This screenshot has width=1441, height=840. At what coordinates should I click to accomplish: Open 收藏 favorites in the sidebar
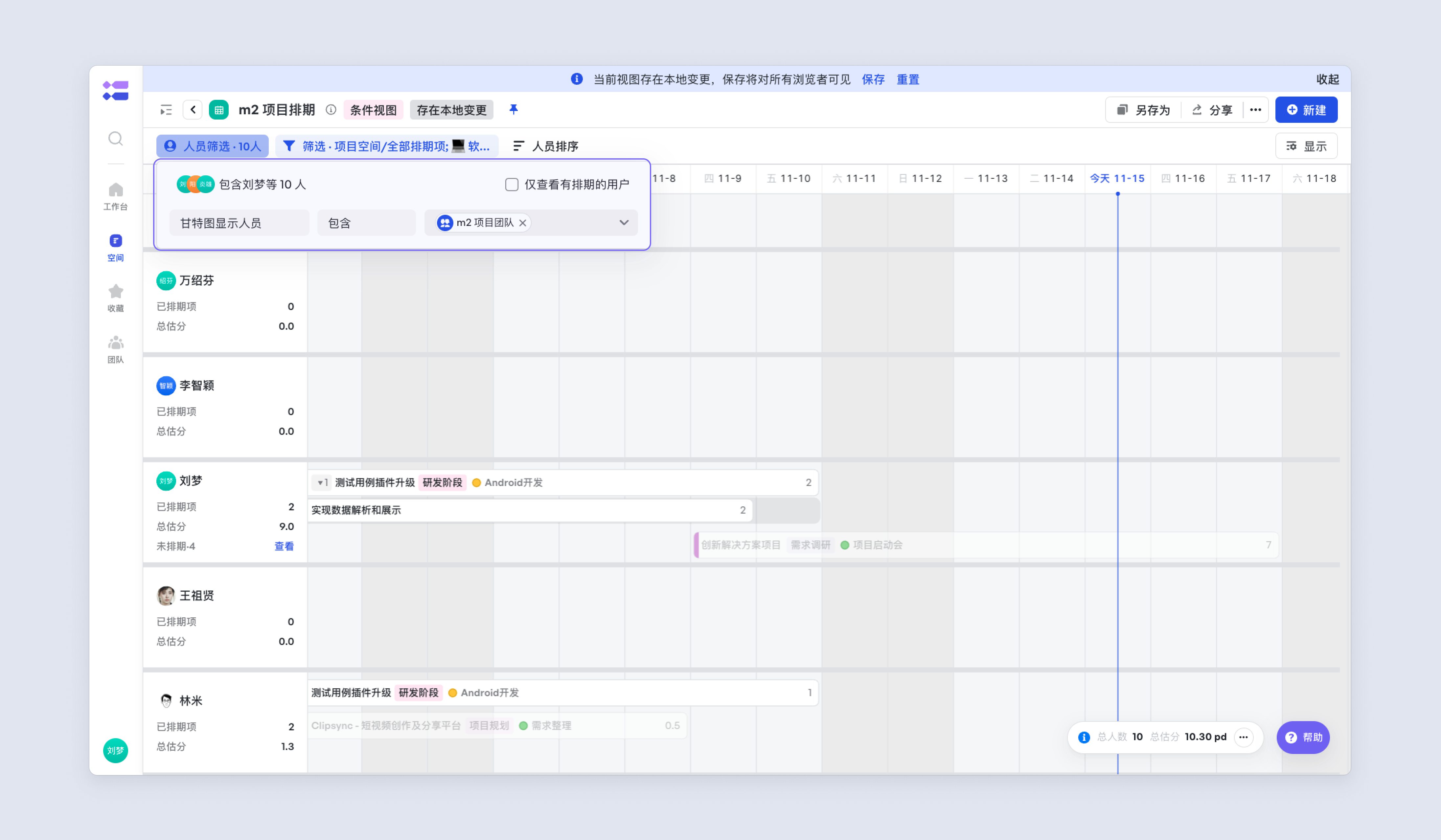pyautogui.click(x=116, y=298)
